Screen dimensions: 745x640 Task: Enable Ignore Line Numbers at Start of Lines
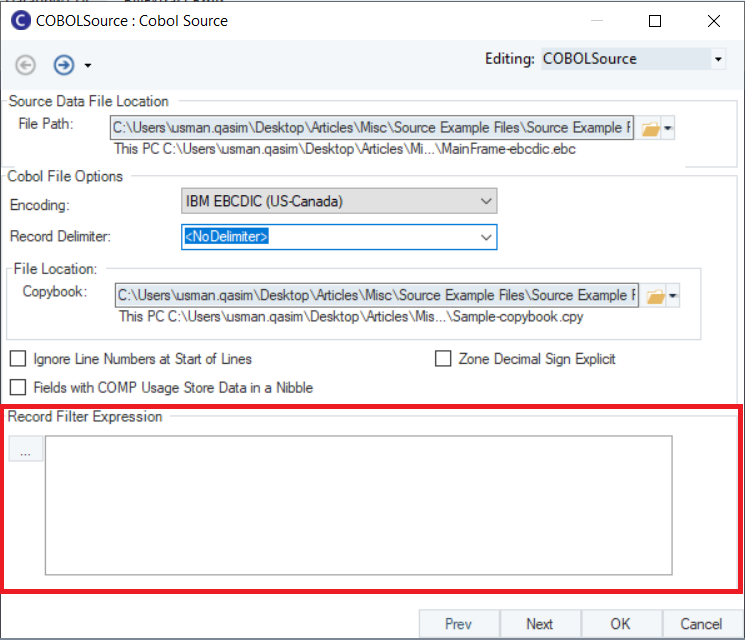18,359
